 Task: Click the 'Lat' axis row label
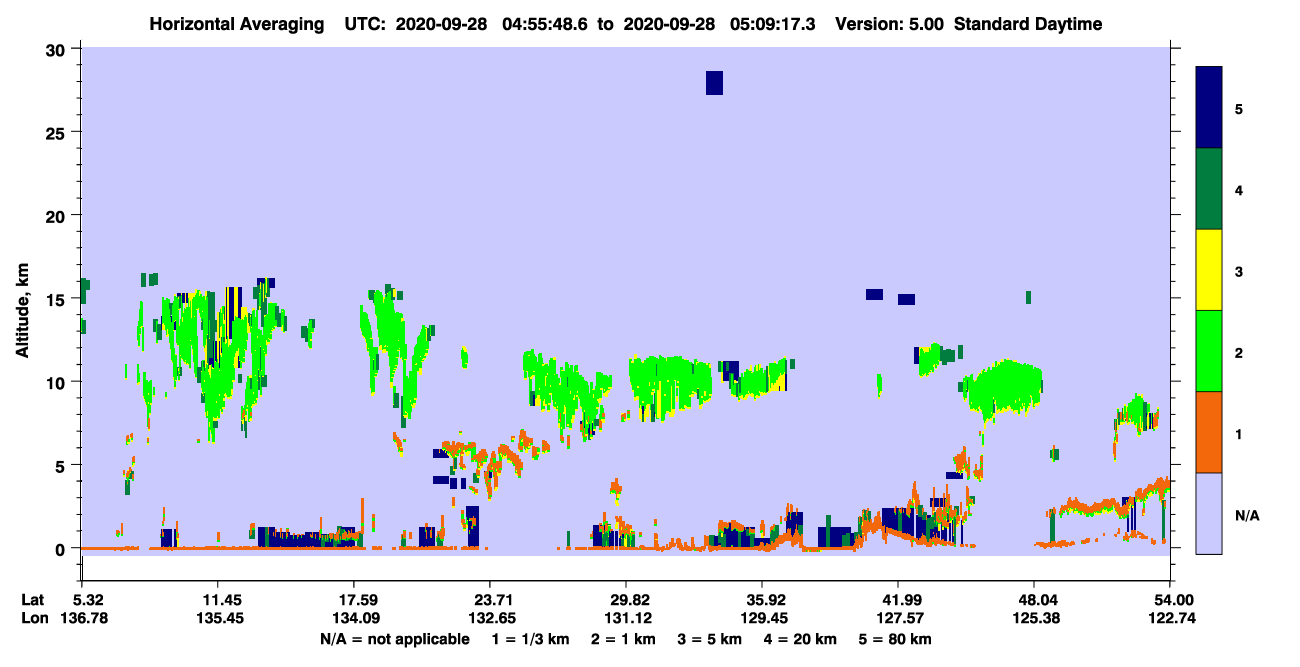click(x=33, y=600)
